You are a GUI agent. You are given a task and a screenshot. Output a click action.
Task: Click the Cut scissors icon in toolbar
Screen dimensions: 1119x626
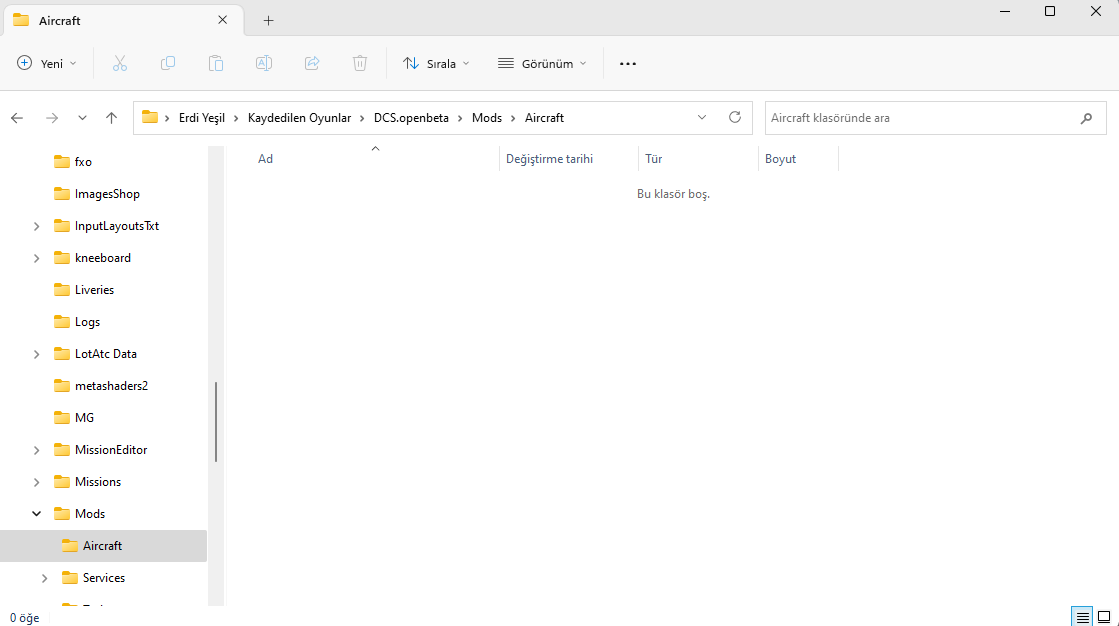click(x=120, y=64)
